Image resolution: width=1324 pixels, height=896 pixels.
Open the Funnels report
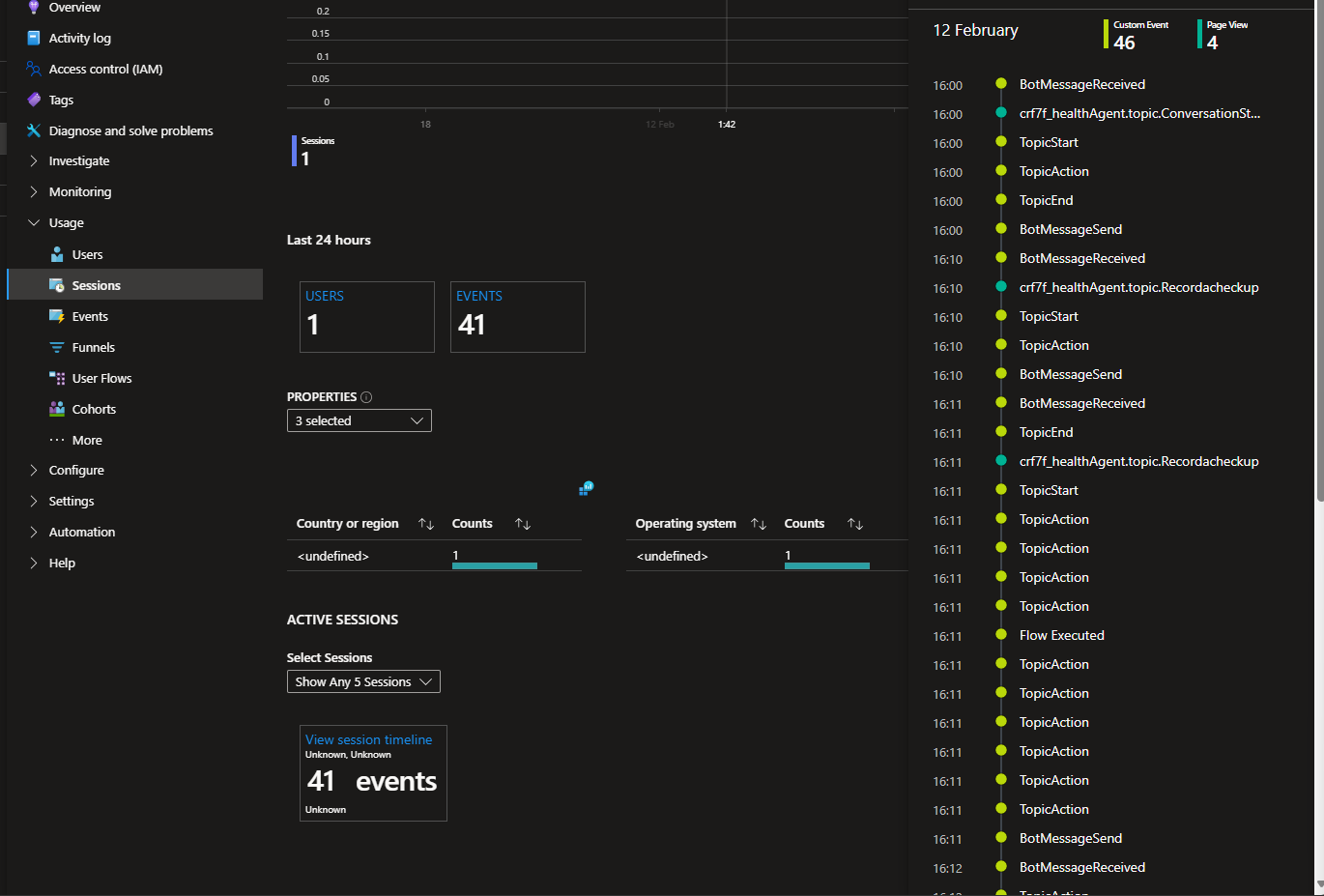[x=94, y=347]
